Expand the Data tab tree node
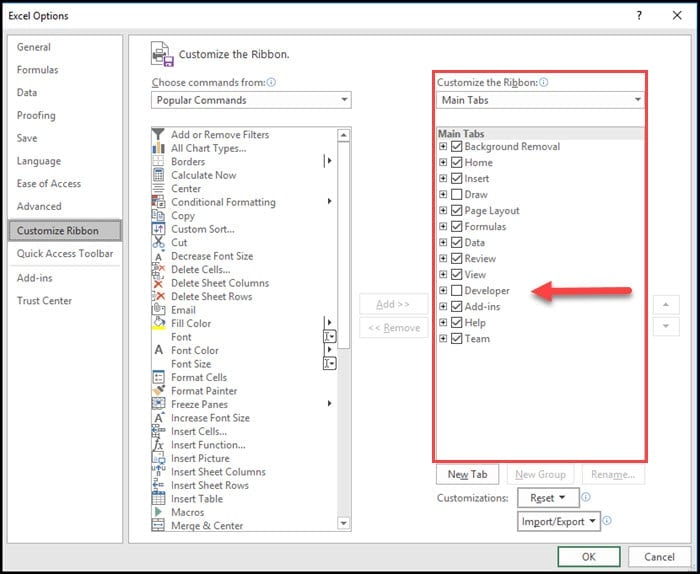Screen dimensions: 700x574 point(443,242)
